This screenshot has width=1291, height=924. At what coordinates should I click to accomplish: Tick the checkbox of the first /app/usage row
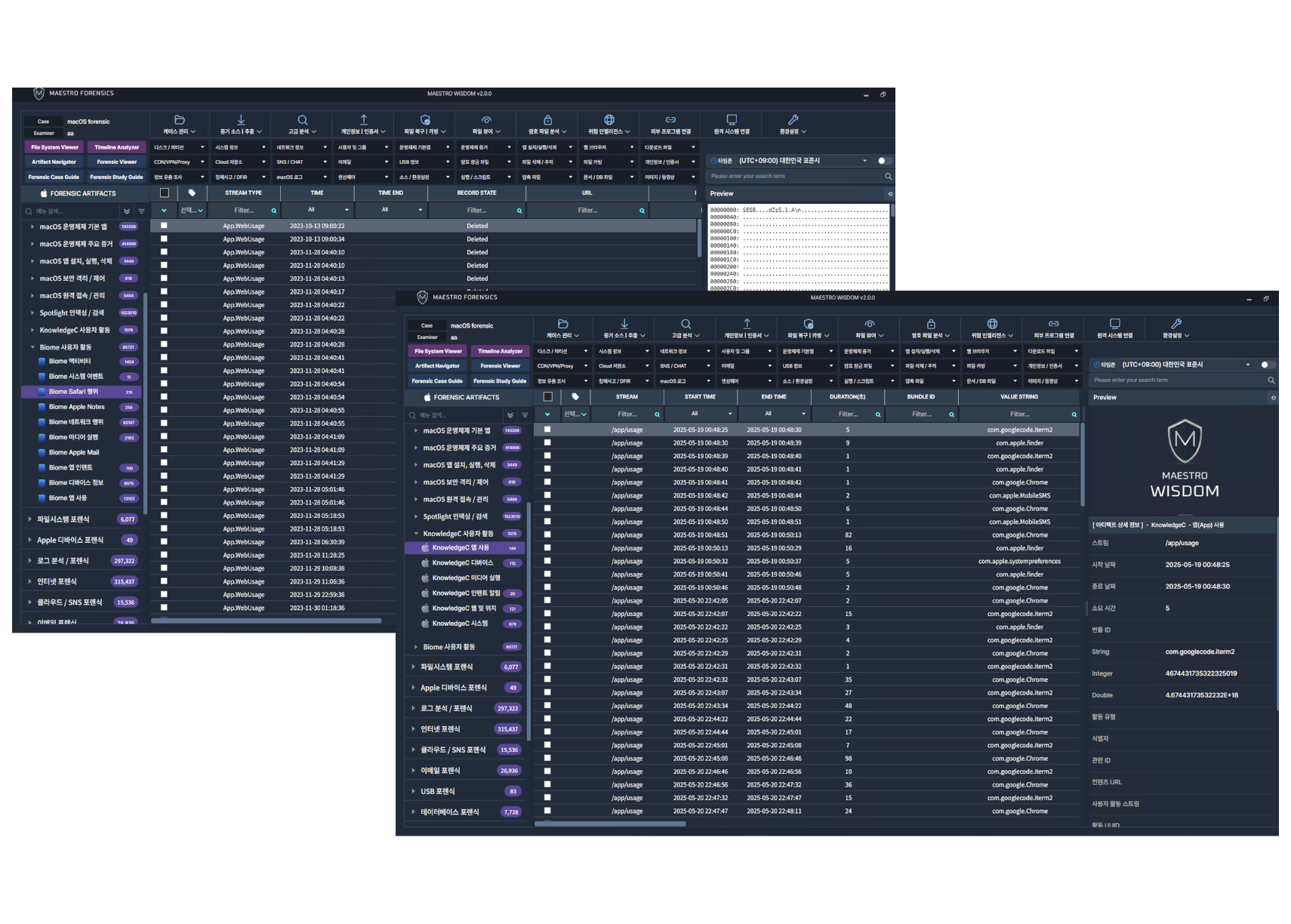pyautogui.click(x=547, y=430)
